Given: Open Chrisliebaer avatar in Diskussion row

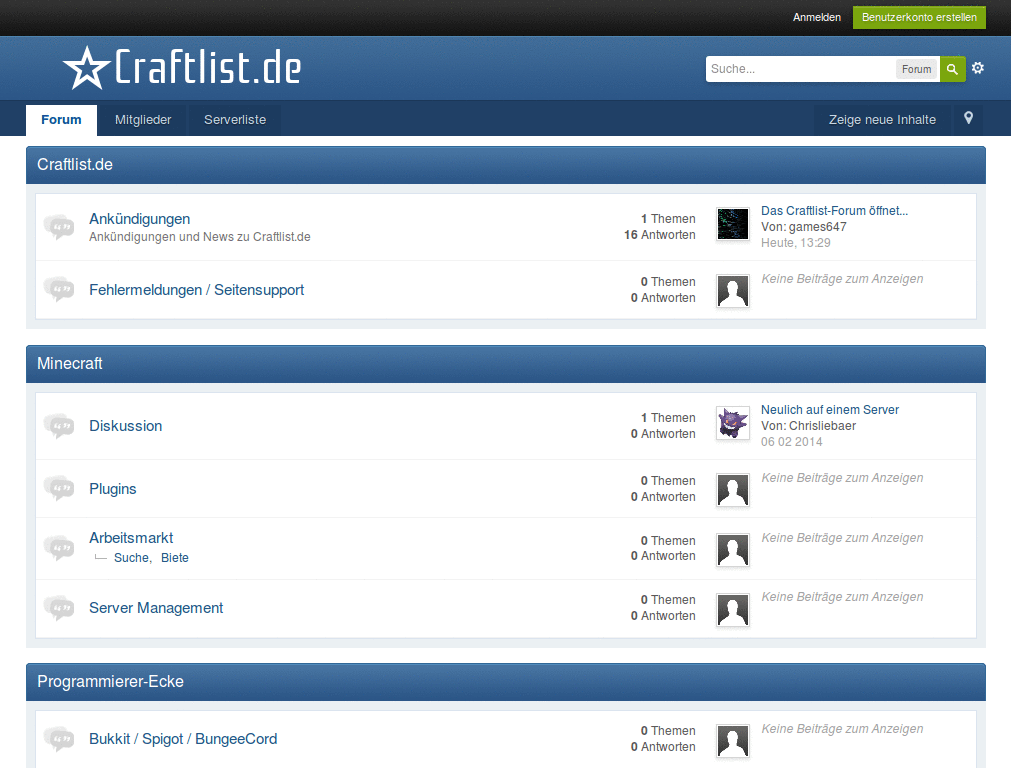Looking at the screenshot, I should click(733, 423).
